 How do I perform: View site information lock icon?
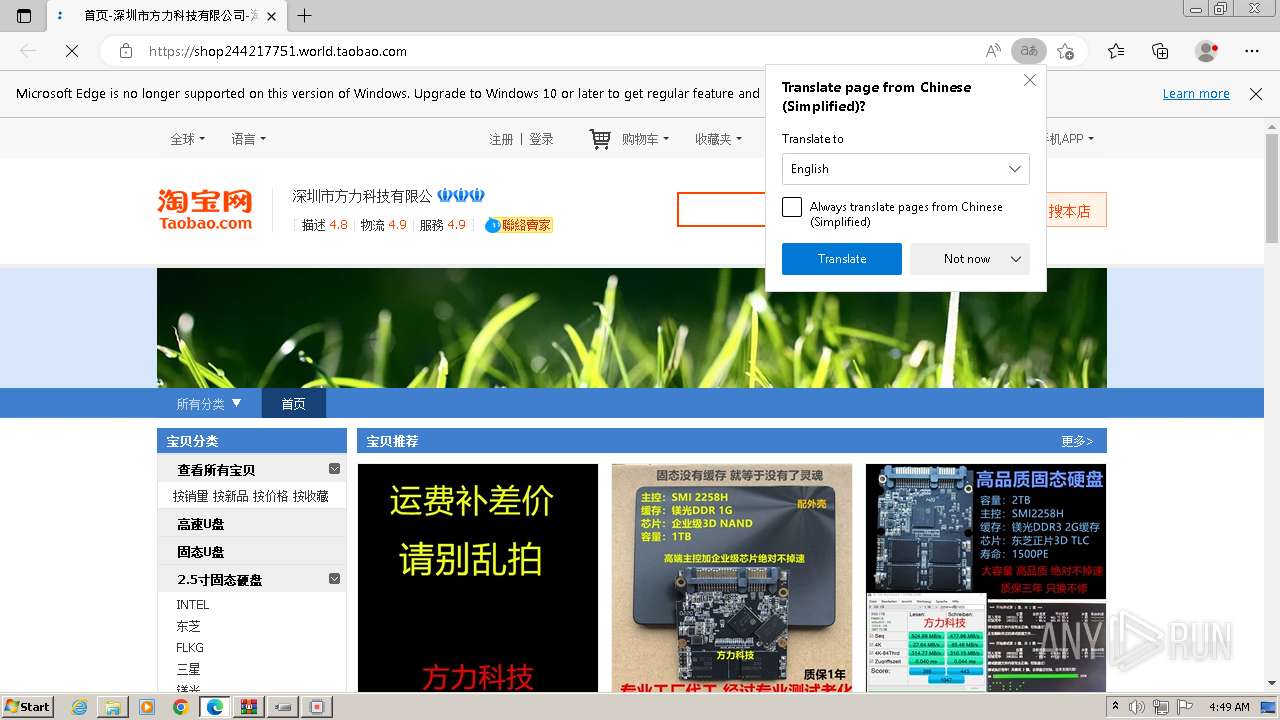tap(125, 51)
